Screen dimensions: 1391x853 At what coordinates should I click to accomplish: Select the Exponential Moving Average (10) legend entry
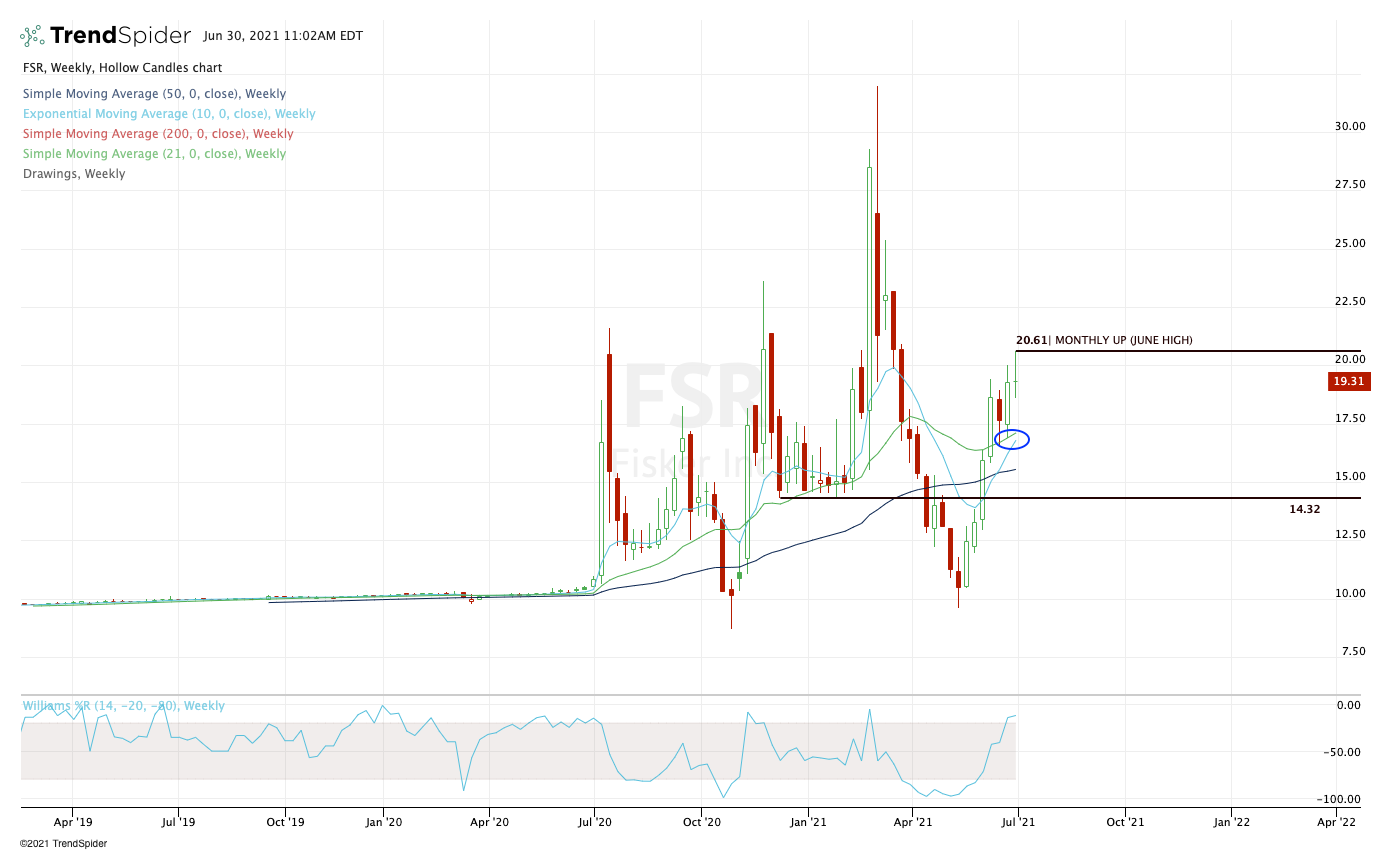(x=169, y=114)
